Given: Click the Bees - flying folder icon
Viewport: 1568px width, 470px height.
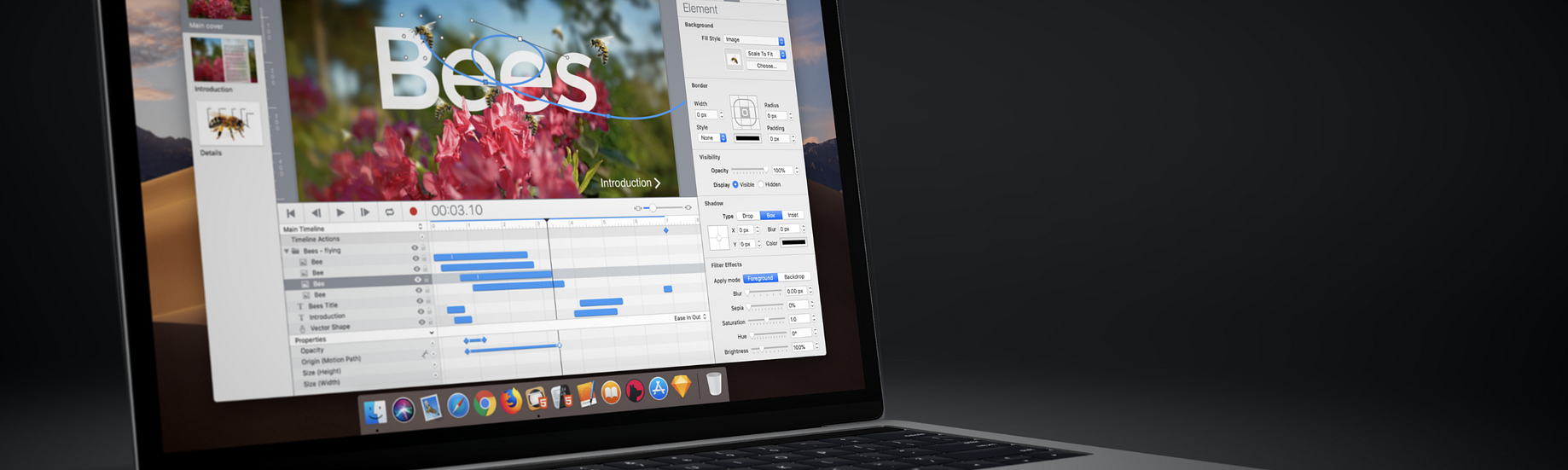Looking at the screenshot, I should coord(295,252).
